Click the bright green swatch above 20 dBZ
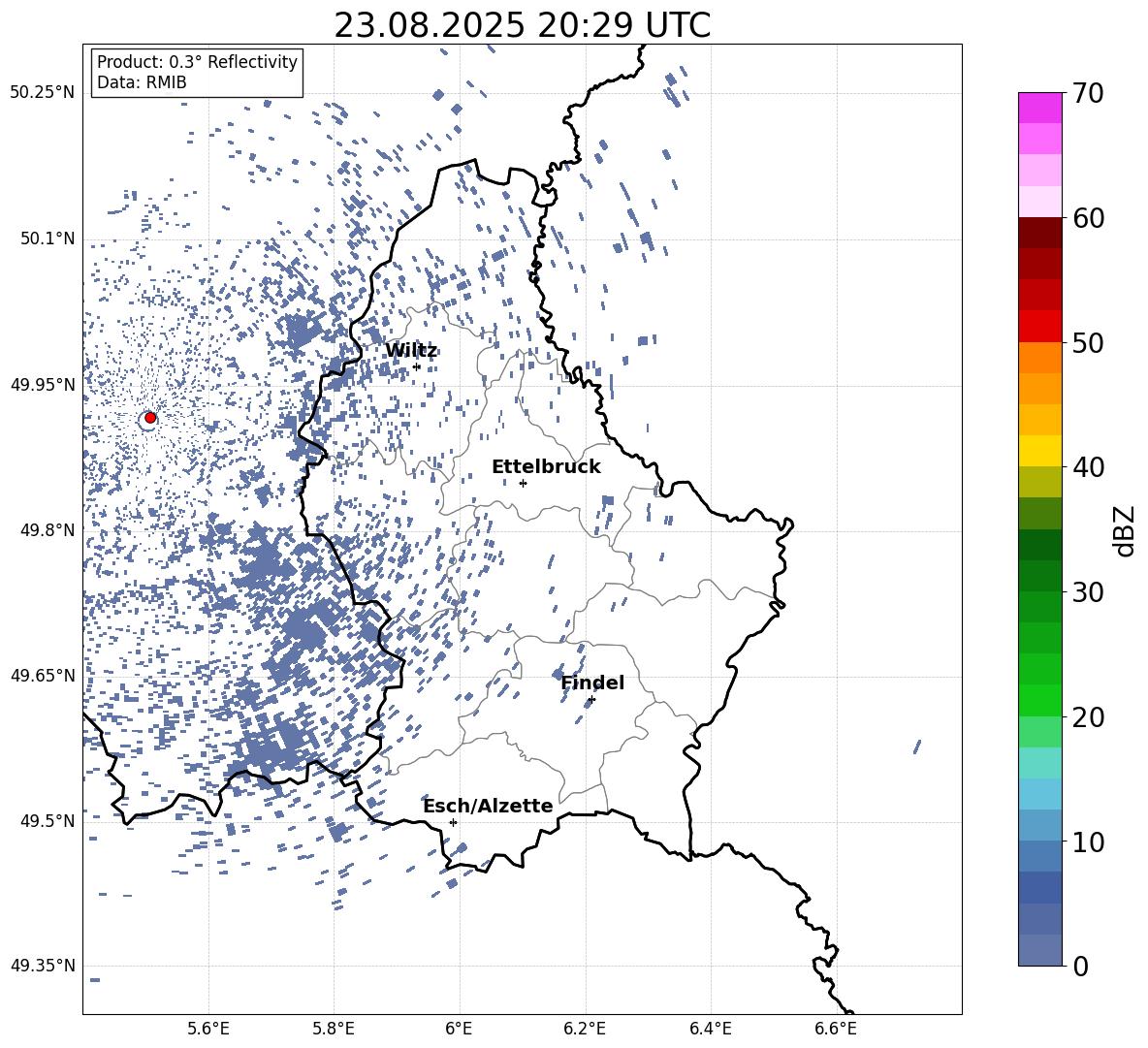1148x1048 pixels. click(1039, 700)
